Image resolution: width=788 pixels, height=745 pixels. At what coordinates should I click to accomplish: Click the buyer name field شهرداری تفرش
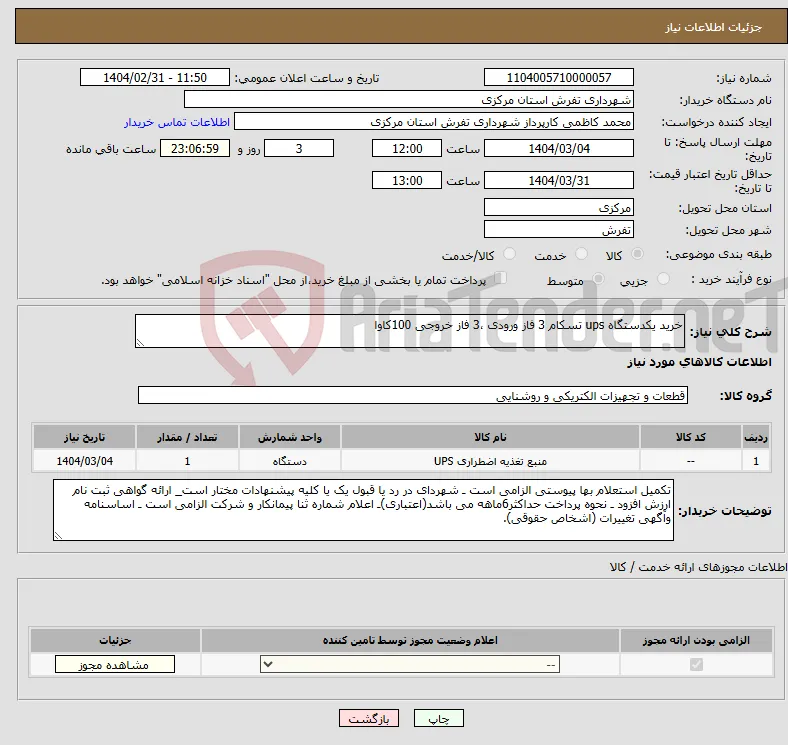pyautogui.click(x=409, y=100)
